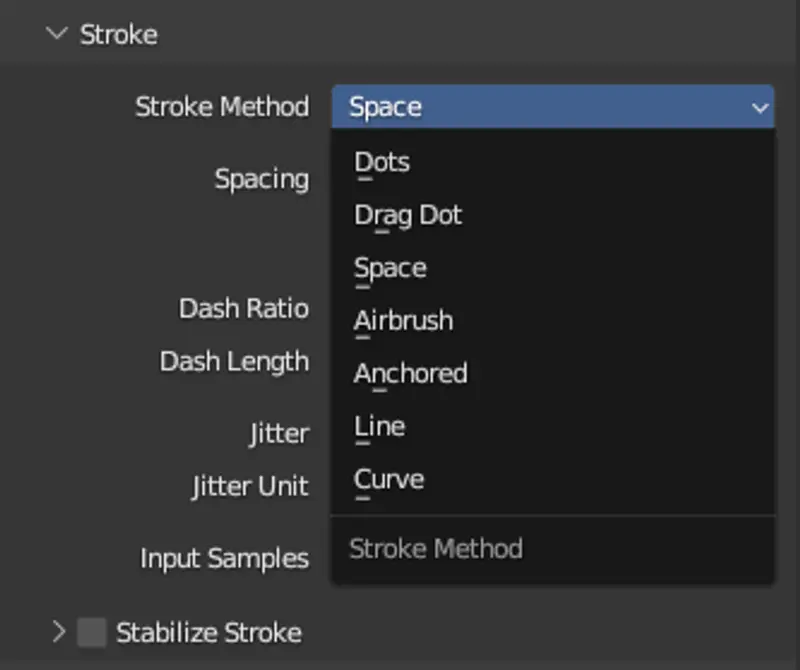
Task: Click the Stroke panel title text
Action: (x=120, y=34)
